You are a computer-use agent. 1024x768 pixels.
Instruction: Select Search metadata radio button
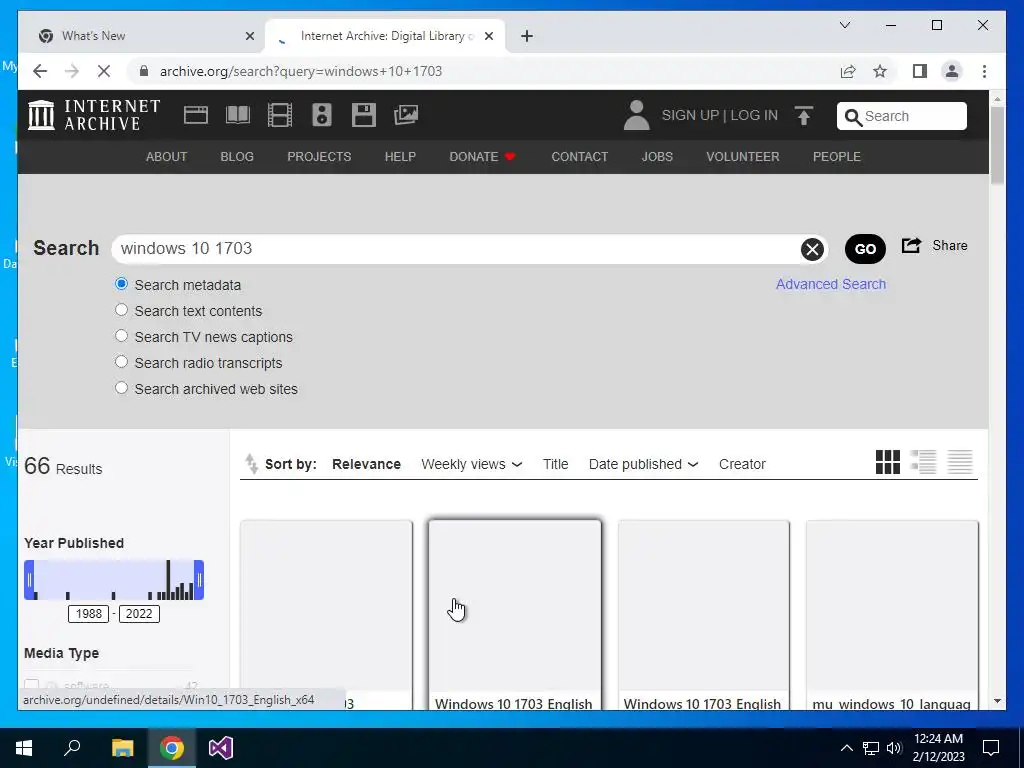tap(121, 284)
